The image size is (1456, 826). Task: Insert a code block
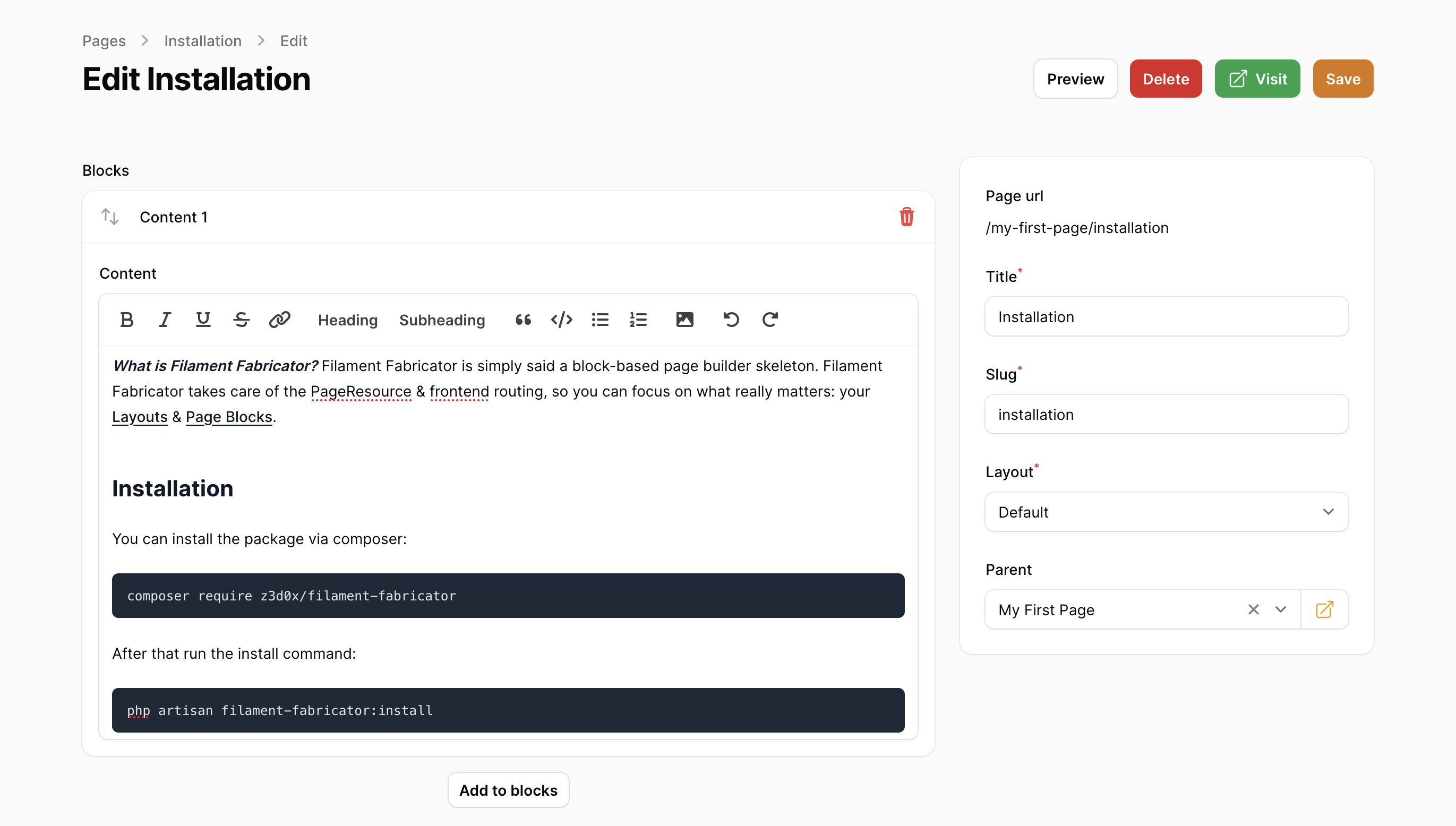tap(561, 320)
